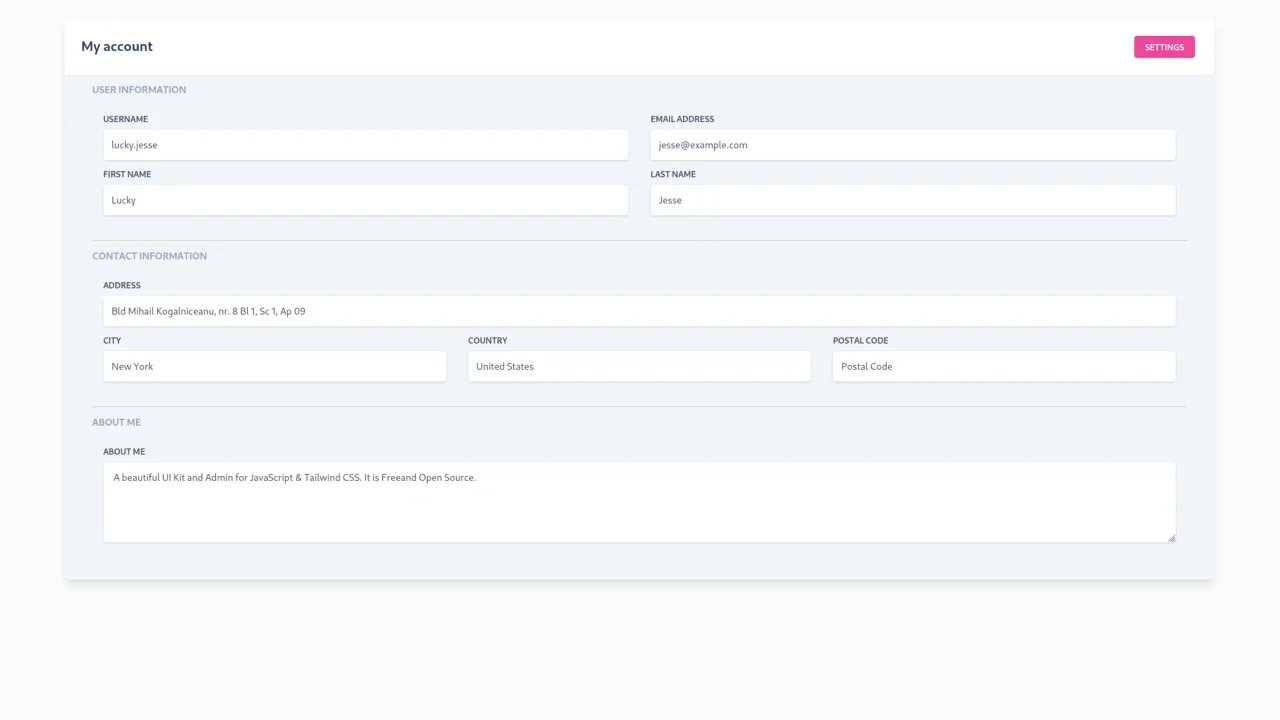
Task: Click the Last Name label text
Action: [673, 174]
